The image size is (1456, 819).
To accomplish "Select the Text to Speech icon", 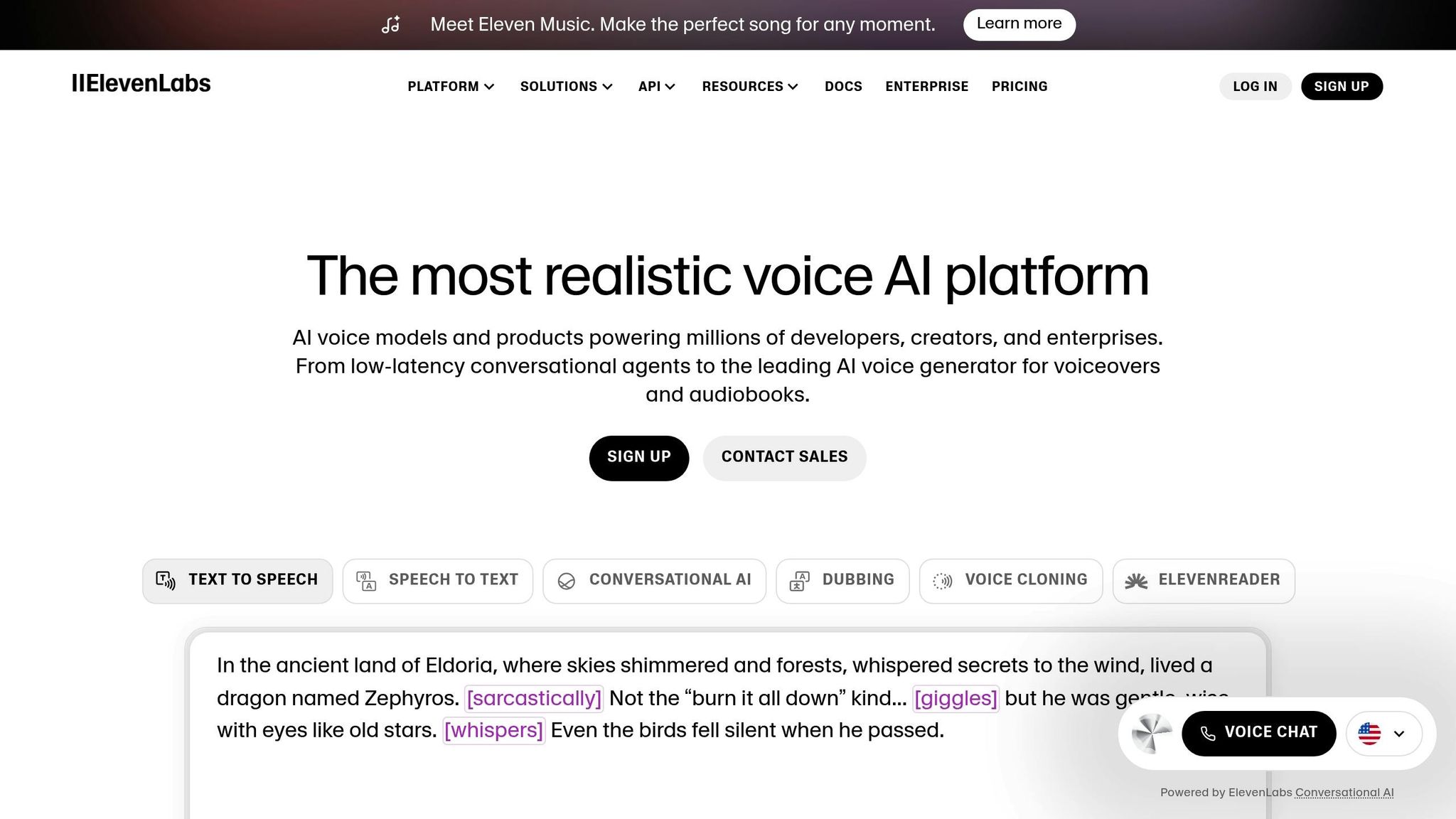I will pyautogui.click(x=164, y=581).
